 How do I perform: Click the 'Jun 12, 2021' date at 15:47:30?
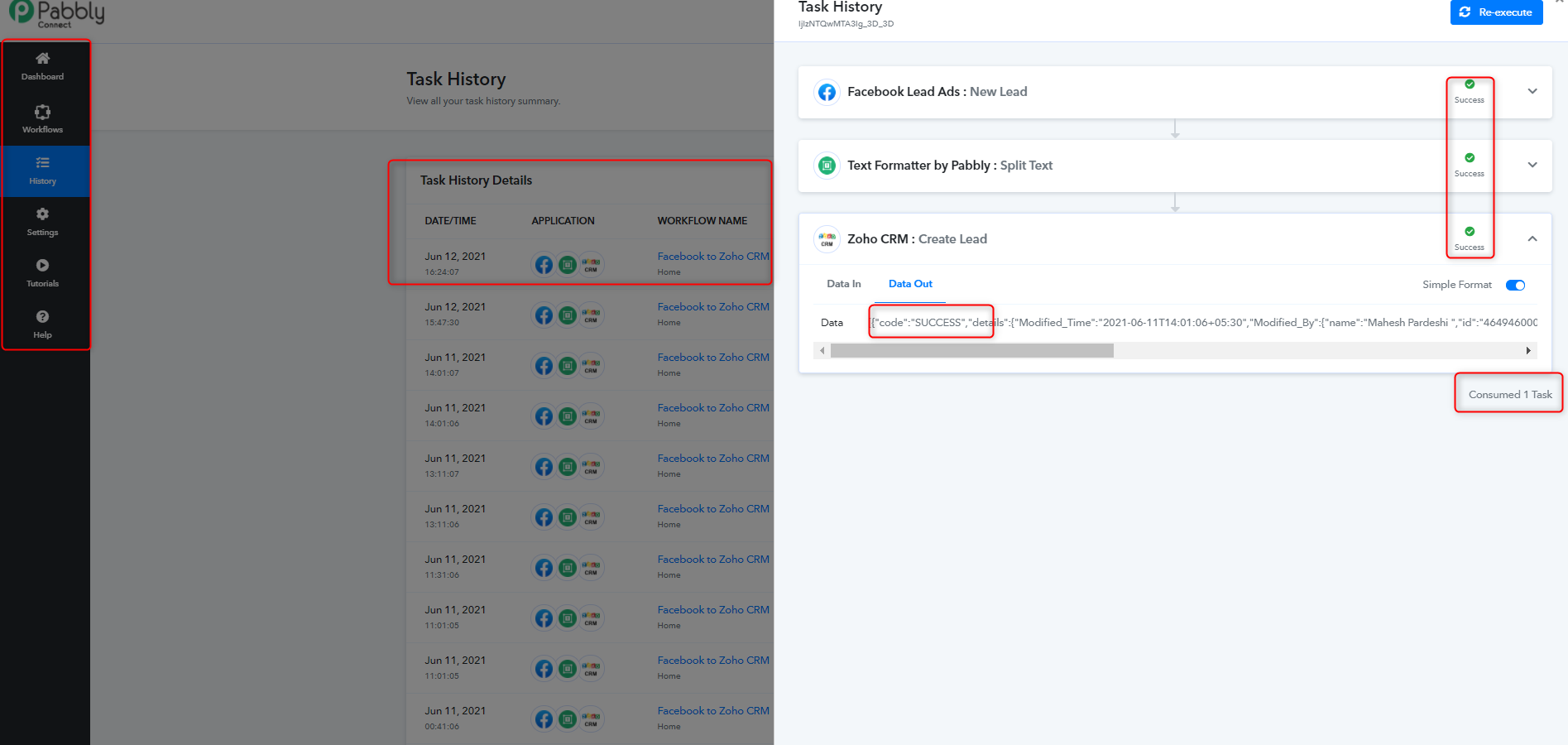point(455,307)
